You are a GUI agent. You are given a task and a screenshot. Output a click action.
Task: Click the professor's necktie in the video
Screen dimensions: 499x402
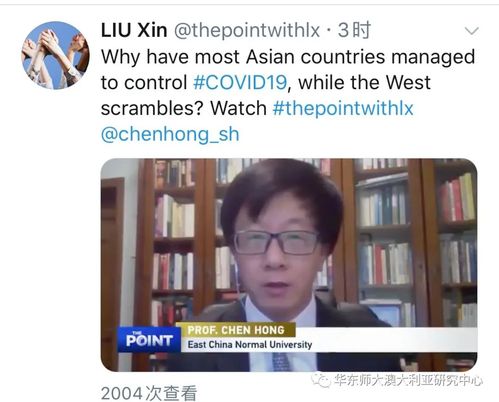pyautogui.click(x=281, y=362)
